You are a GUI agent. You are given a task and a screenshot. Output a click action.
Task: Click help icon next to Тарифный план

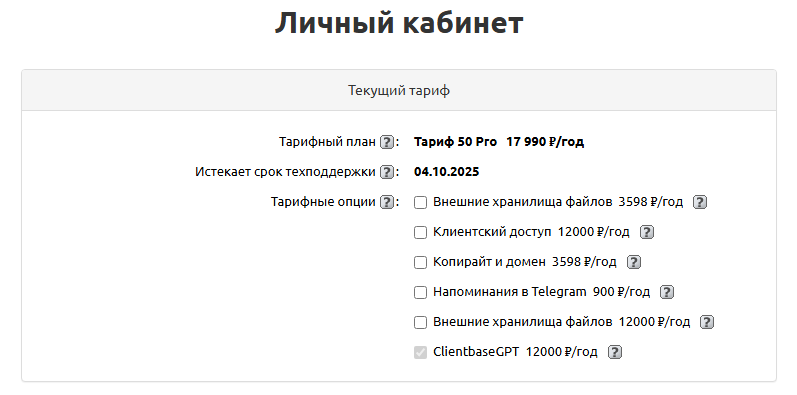point(387,142)
